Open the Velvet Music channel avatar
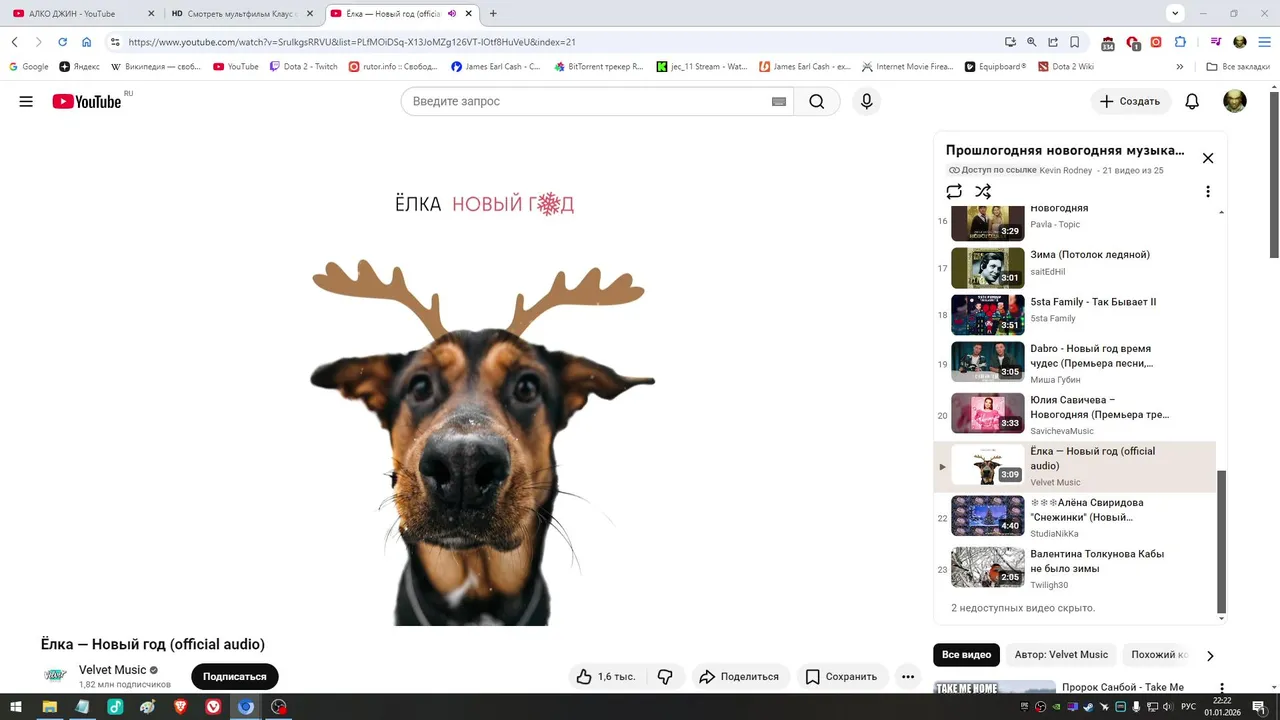The height and width of the screenshot is (720, 1280). (55, 676)
